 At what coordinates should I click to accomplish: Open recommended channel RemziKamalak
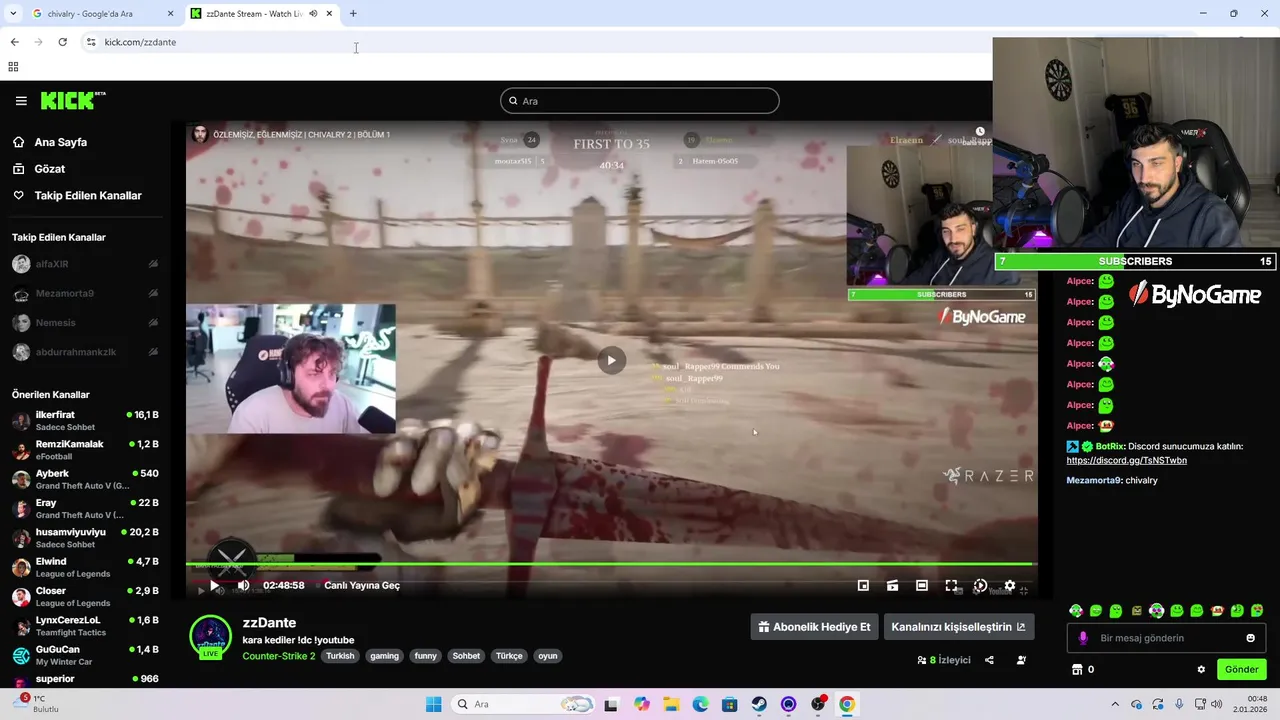pos(85,450)
